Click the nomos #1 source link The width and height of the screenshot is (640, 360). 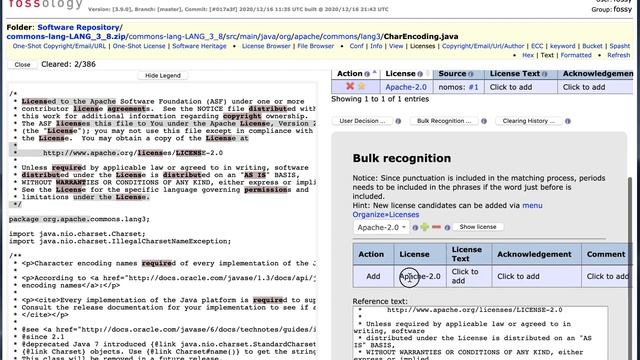point(473,87)
